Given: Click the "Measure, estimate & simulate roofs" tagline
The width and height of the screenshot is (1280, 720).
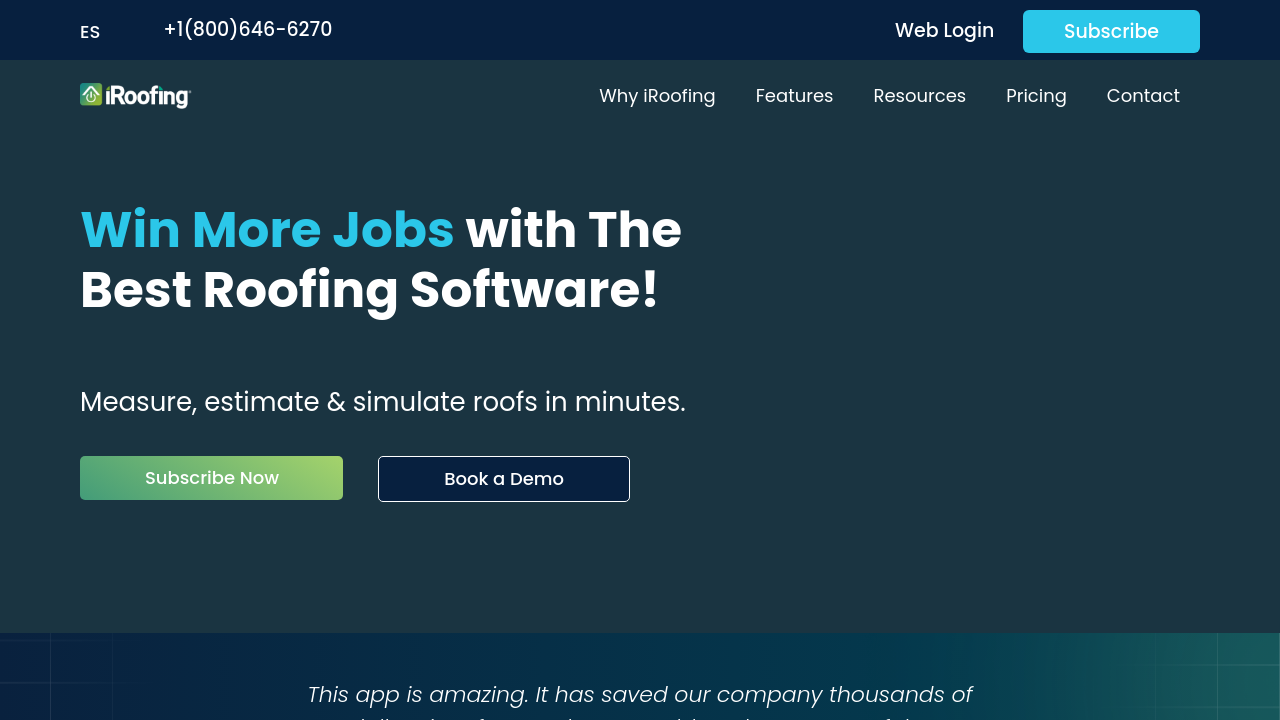Looking at the screenshot, I should tap(310, 402).
